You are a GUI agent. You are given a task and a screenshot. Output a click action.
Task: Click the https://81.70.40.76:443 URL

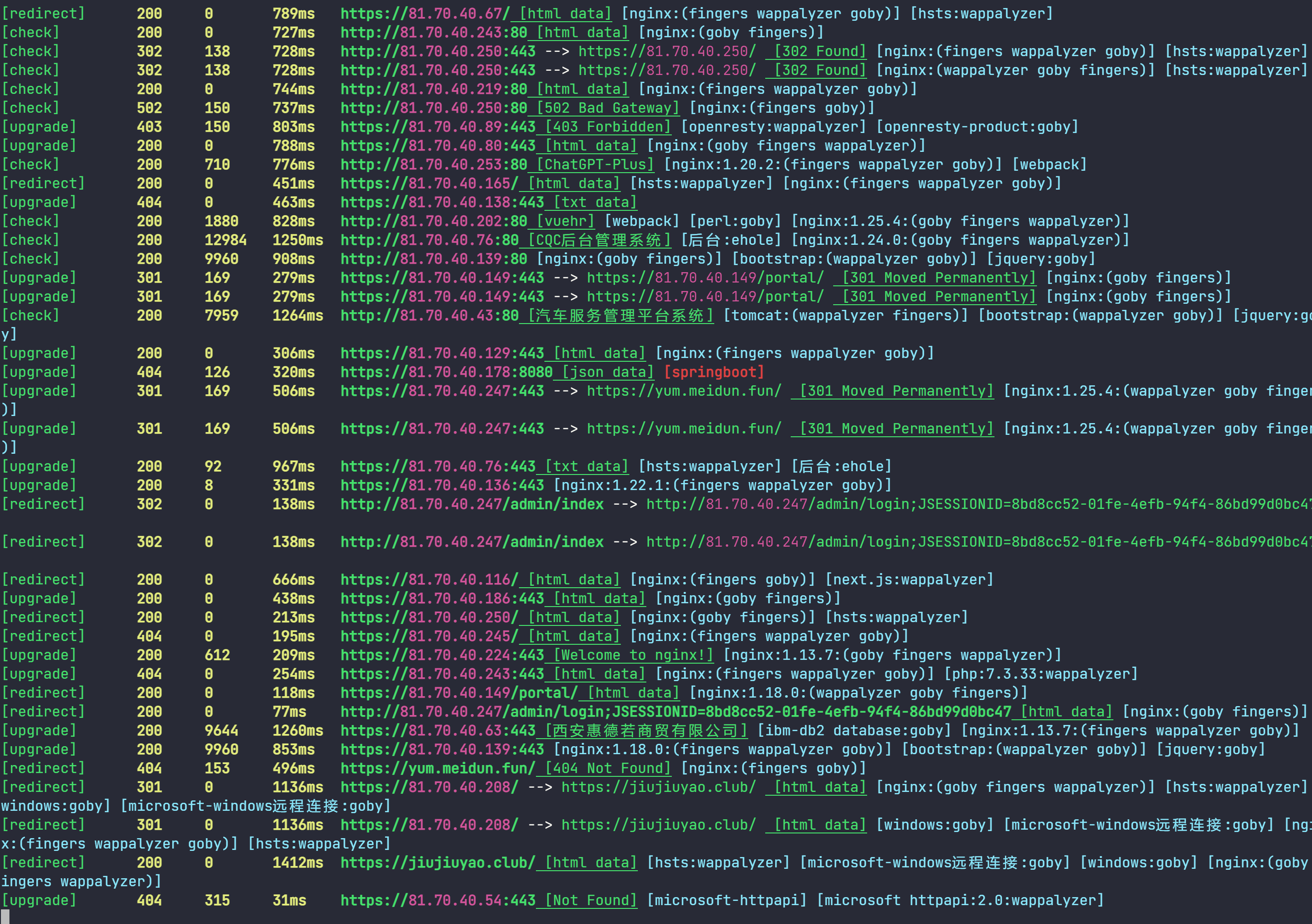438,466
